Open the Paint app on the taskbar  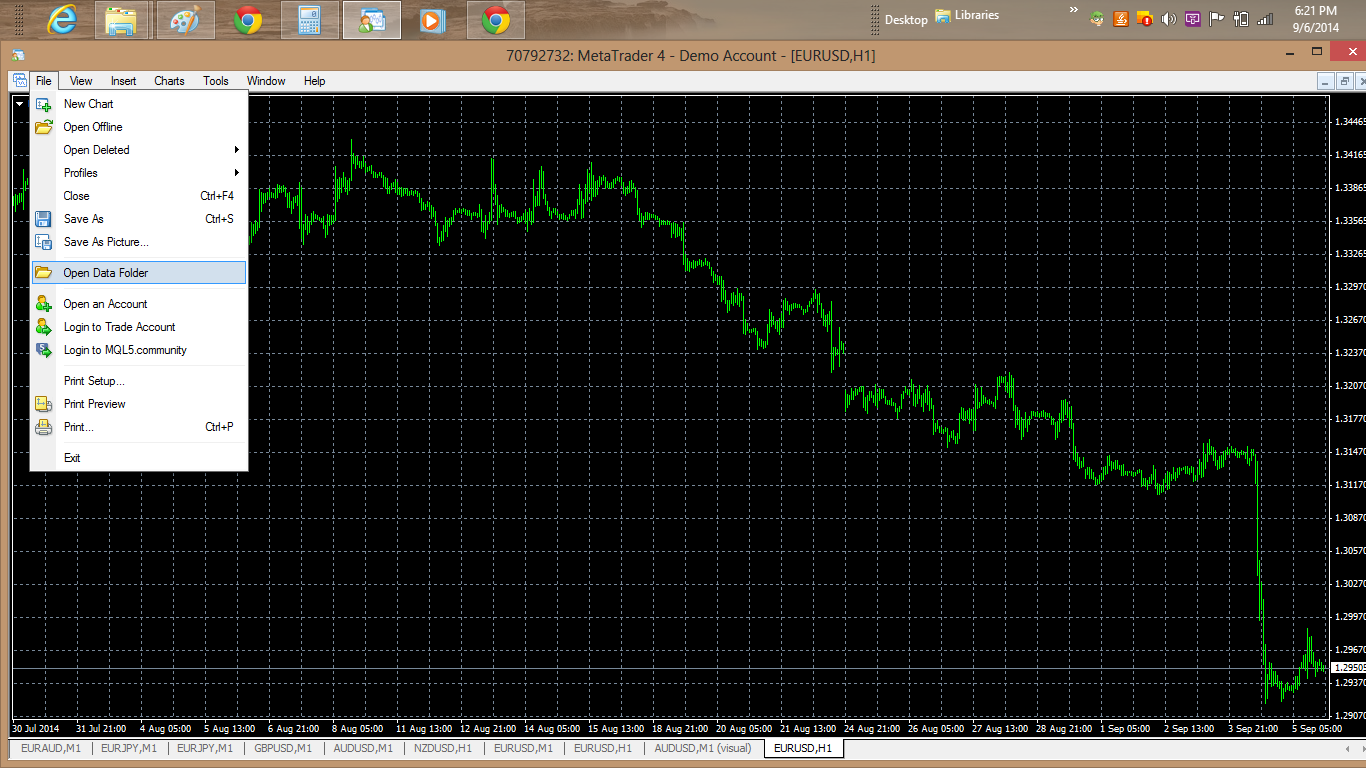click(185, 20)
